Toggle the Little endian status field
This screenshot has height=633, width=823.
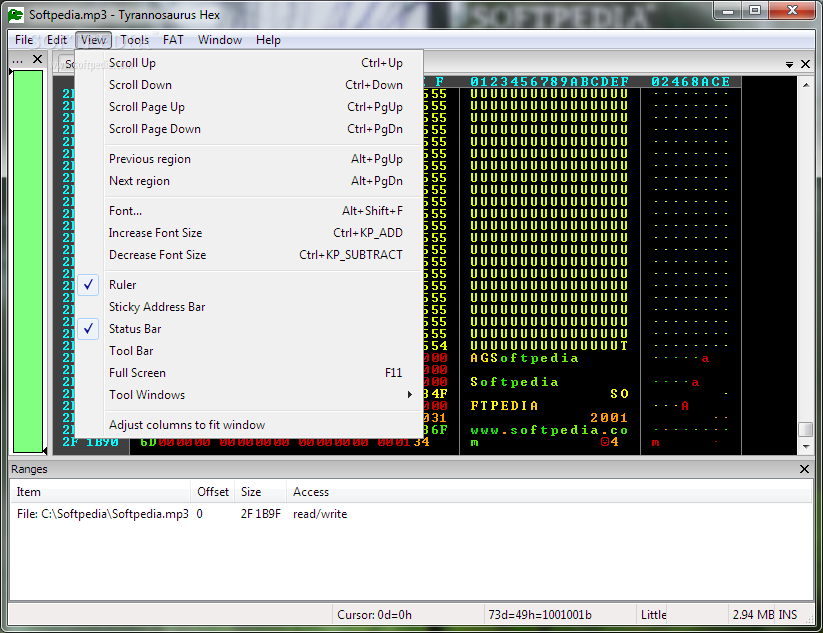652,615
